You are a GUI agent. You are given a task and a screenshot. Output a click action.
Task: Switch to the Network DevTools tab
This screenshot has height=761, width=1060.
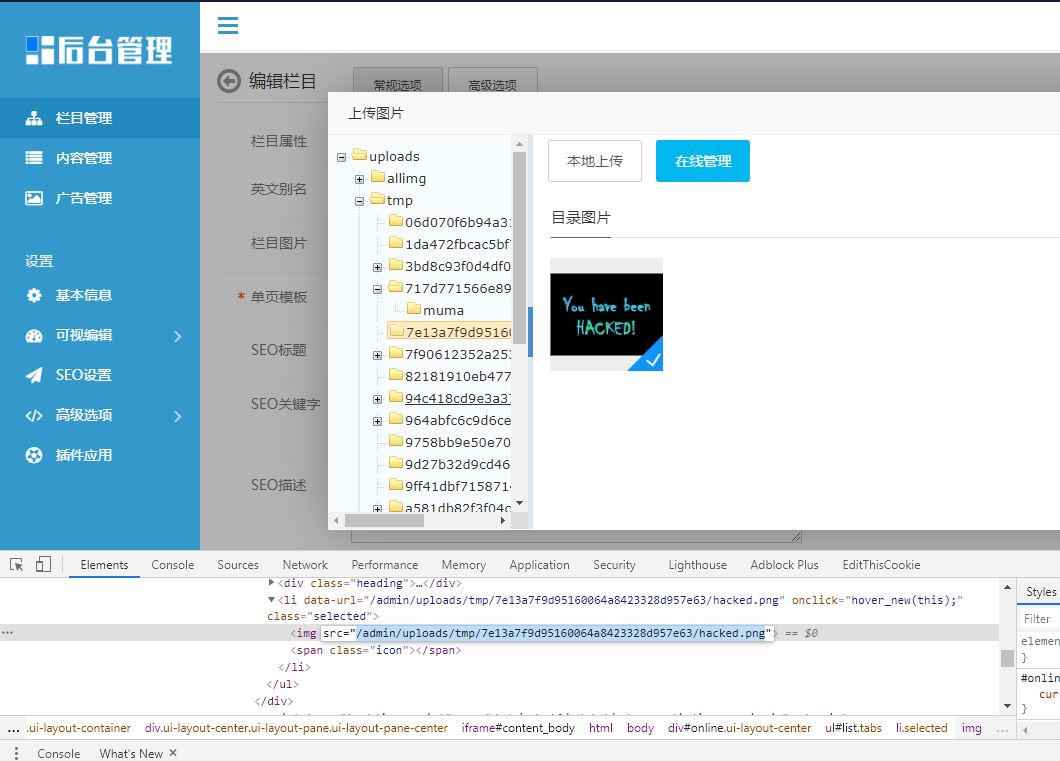coord(305,565)
